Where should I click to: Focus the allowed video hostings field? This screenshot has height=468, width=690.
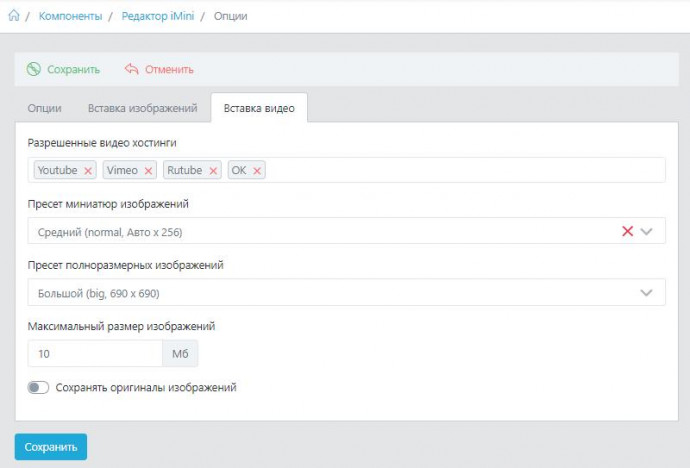[346, 170]
